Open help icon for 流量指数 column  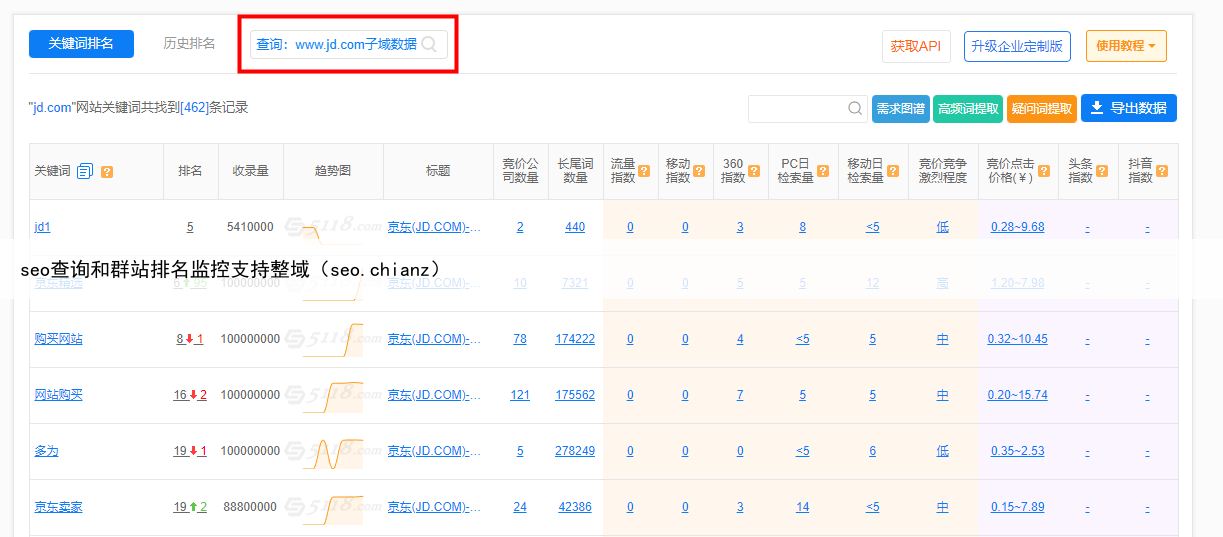pos(644,171)
